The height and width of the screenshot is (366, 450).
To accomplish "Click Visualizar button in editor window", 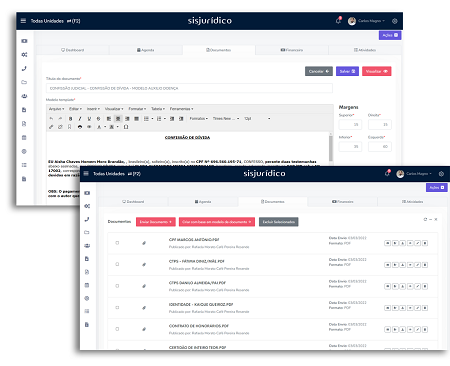I will (x=377, y=71).
